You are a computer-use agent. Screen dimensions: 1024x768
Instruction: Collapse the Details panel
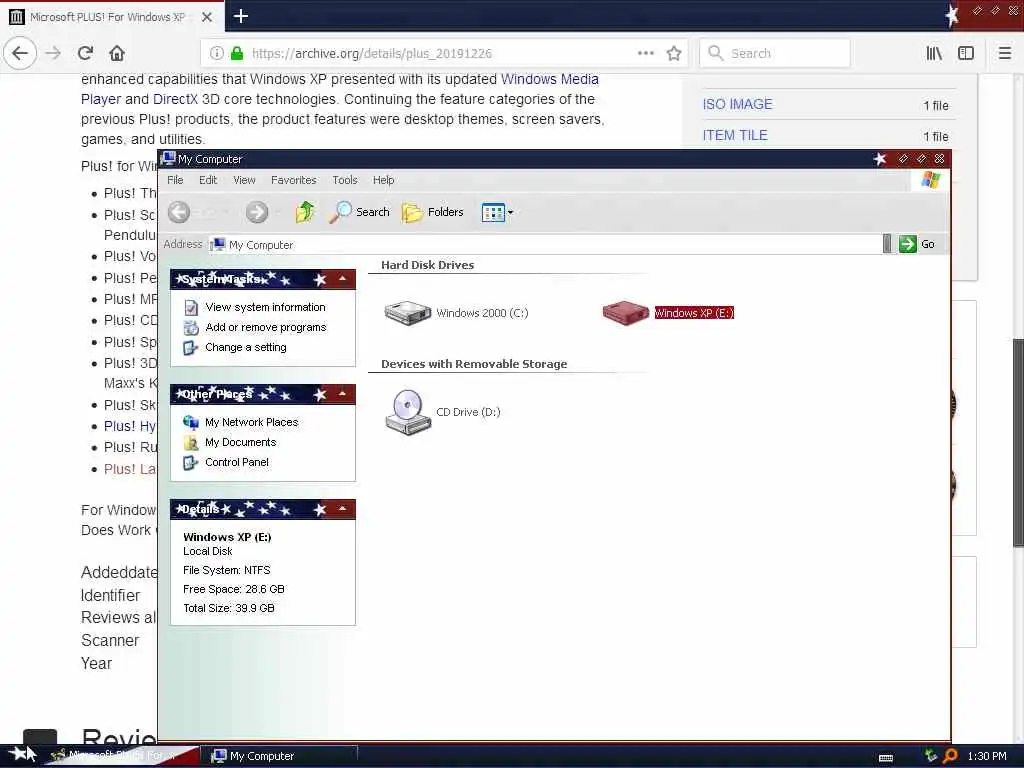point(342,509)
